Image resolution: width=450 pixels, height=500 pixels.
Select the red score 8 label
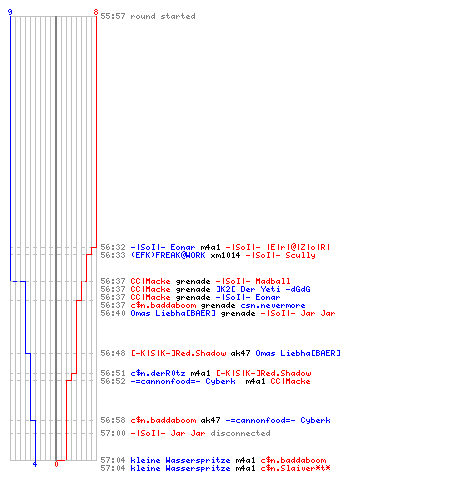(x=96, y=12)
